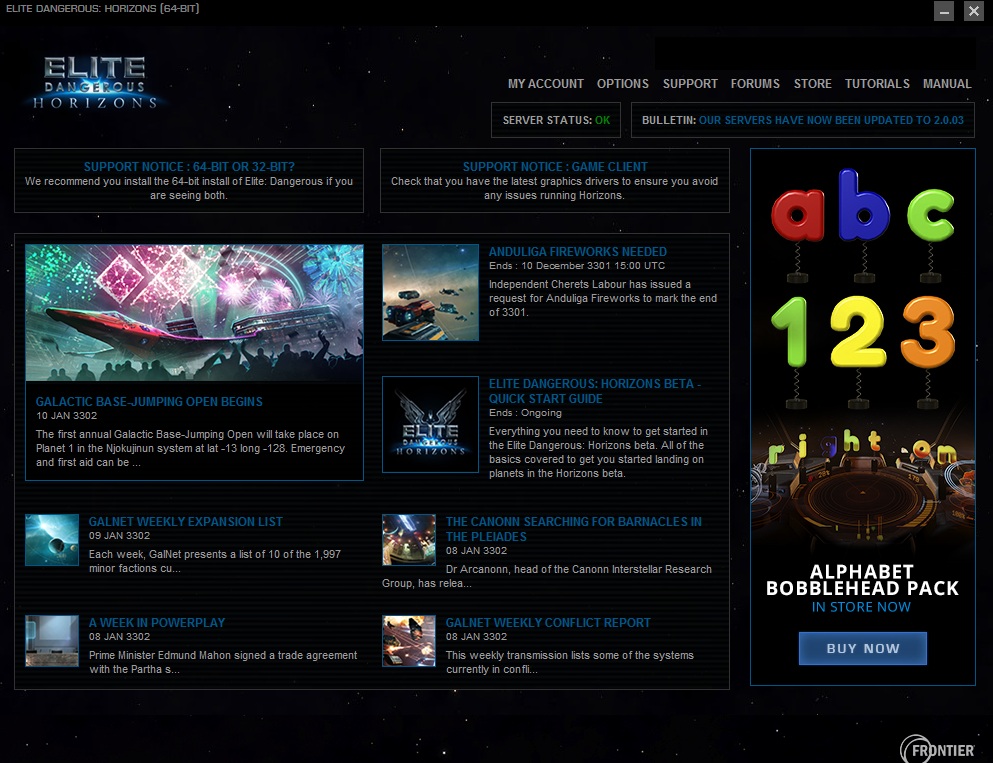
Task: Click the Alphabet Bobblehead Pack title
Action: tap(862, 580)
